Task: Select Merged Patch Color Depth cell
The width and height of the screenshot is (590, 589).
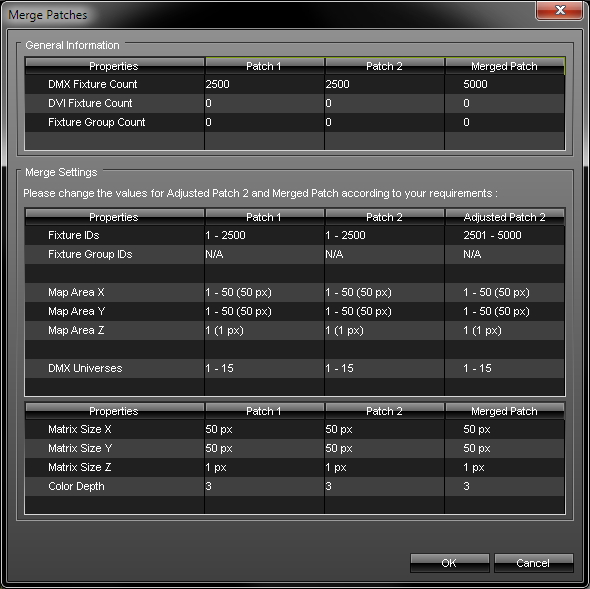Action: pyautogui.click(x=505, y=486)
